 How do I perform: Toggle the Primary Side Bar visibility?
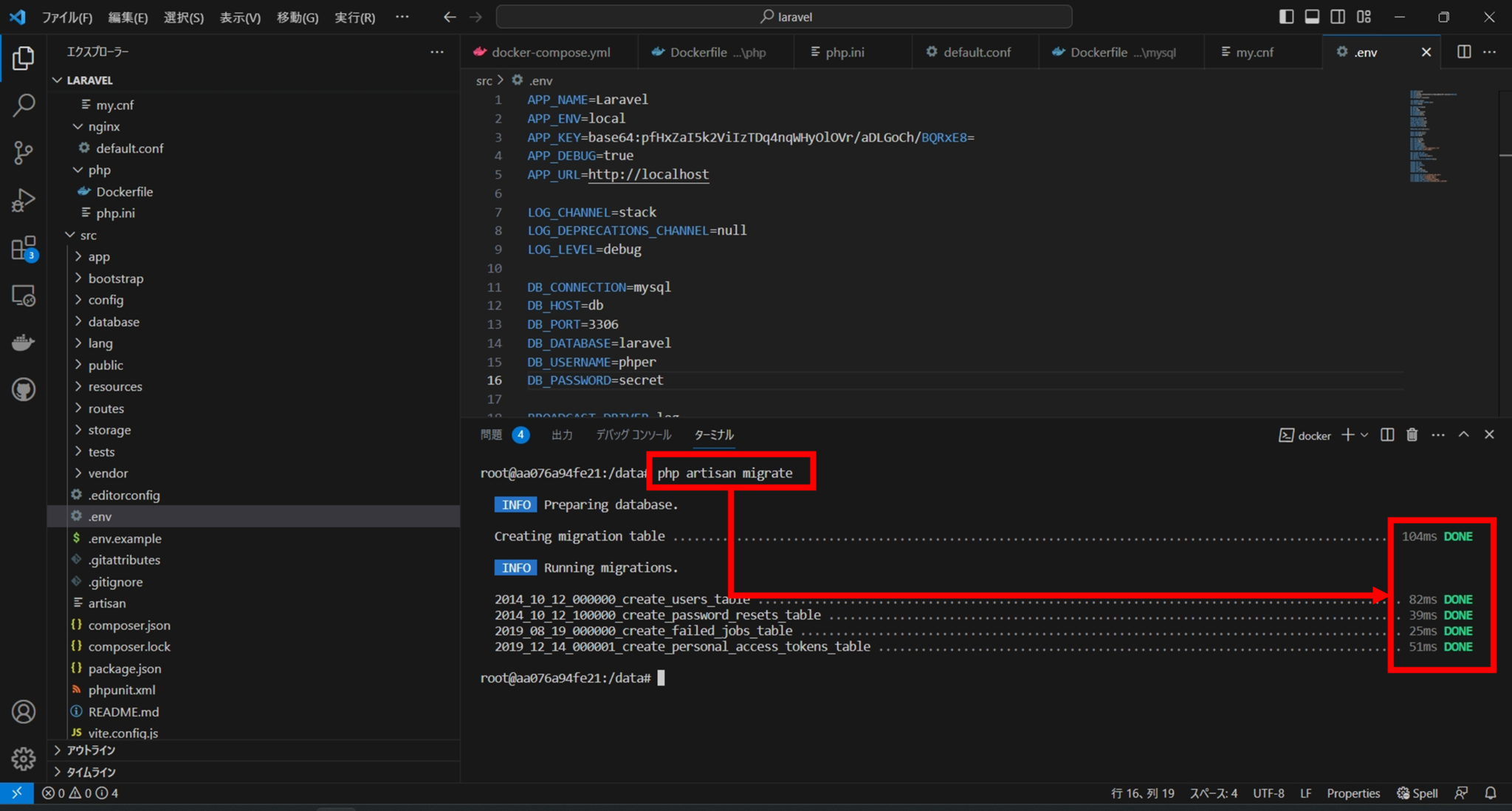[x=1287, y=16]
